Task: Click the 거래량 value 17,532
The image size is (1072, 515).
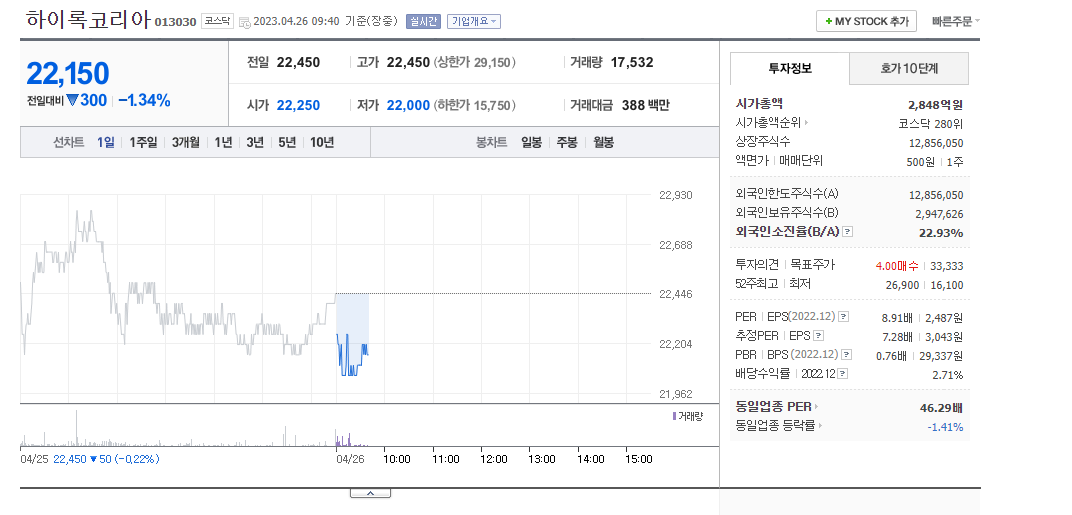Action: pyautogui.click(x=632, y=63)
